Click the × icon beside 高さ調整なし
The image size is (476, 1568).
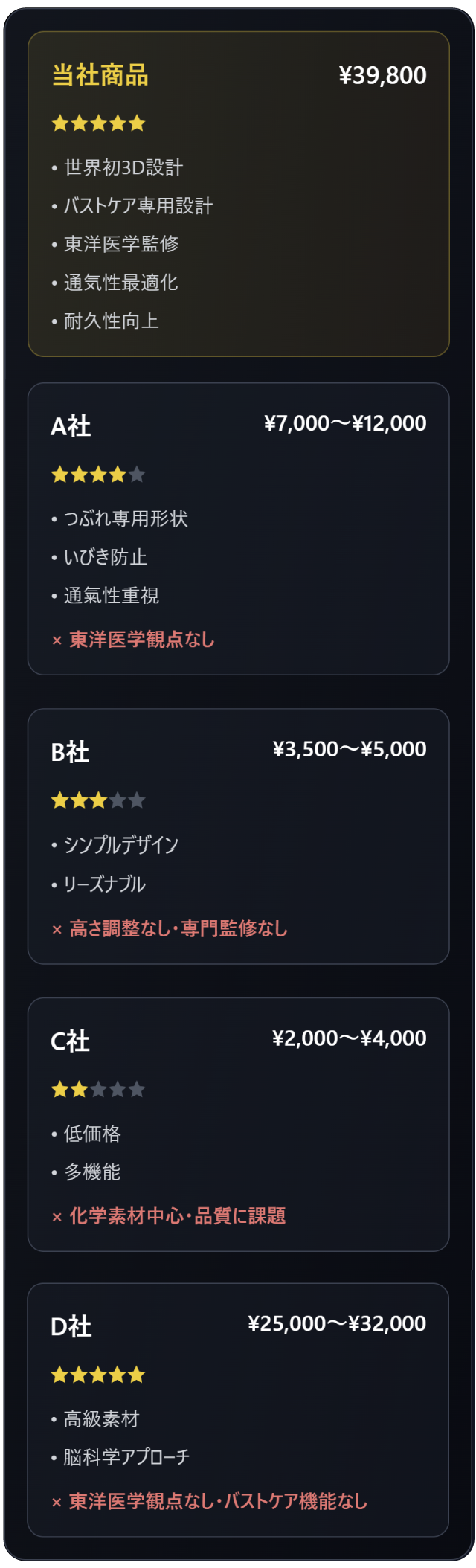coord(57,929)
